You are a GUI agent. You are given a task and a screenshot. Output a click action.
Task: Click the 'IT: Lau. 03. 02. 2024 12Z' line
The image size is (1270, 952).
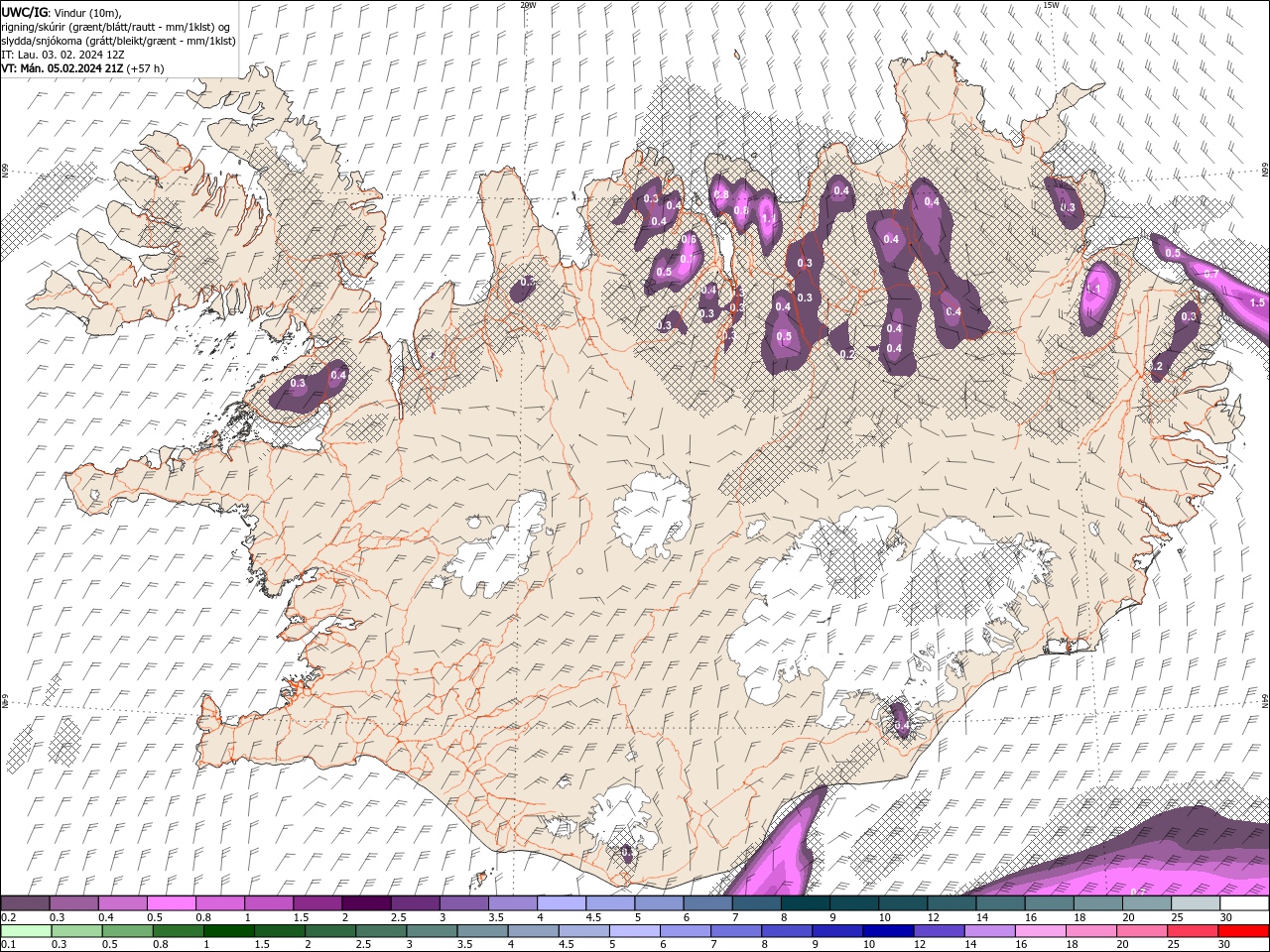(63, 55)
